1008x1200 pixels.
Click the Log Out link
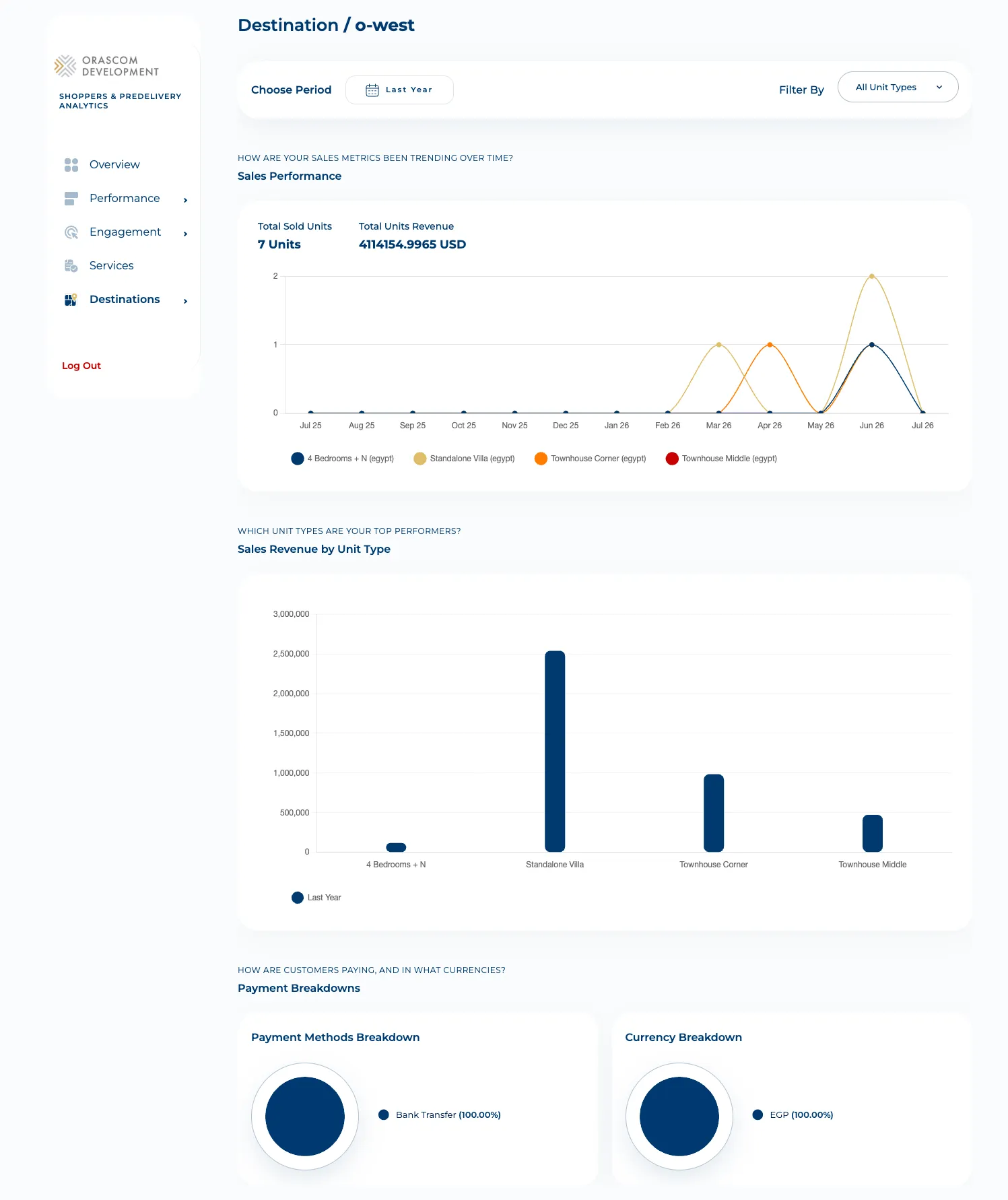(x=81, y=366)
